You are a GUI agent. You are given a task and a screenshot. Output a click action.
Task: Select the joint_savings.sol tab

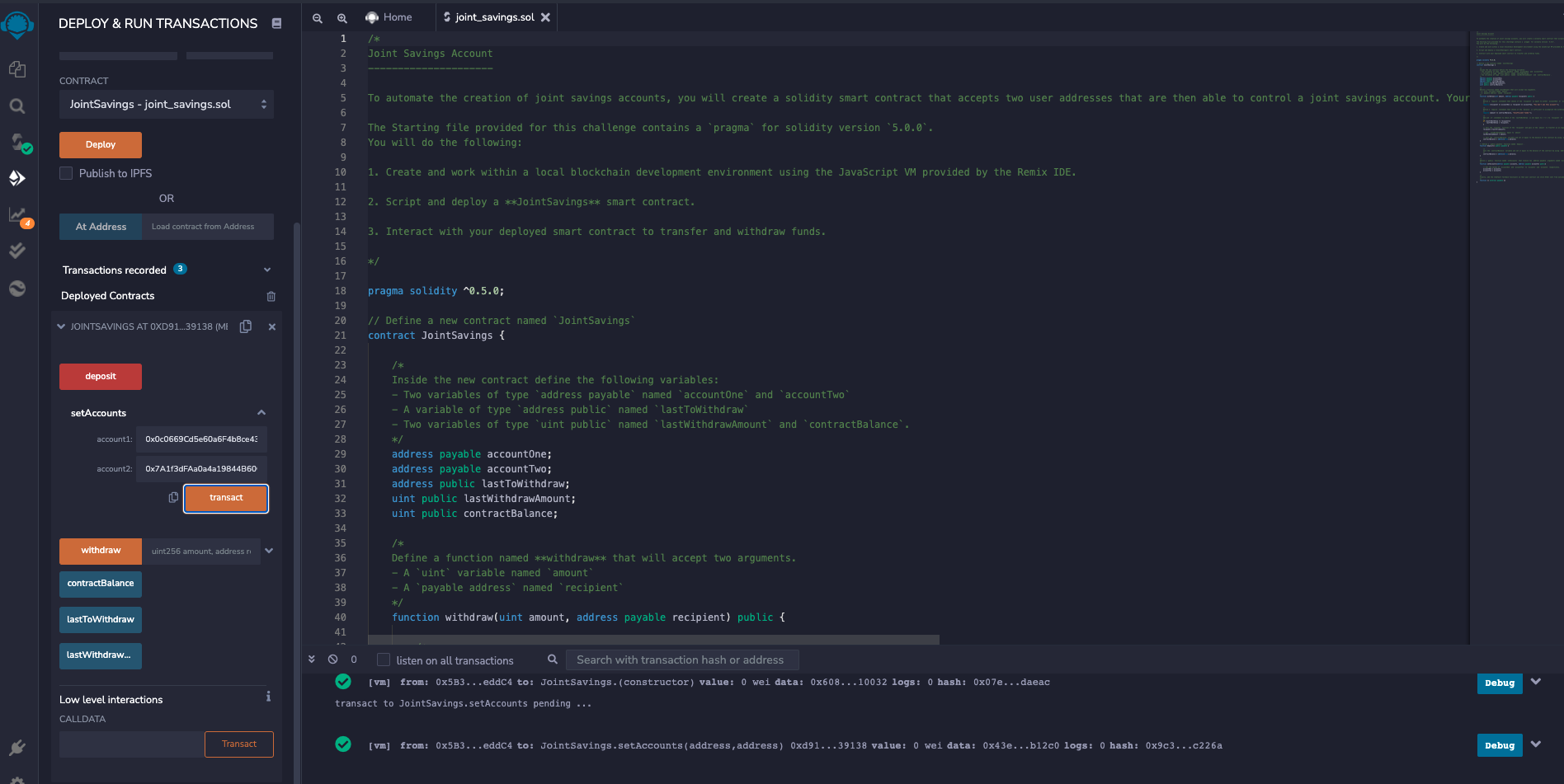tap(490, 16)
